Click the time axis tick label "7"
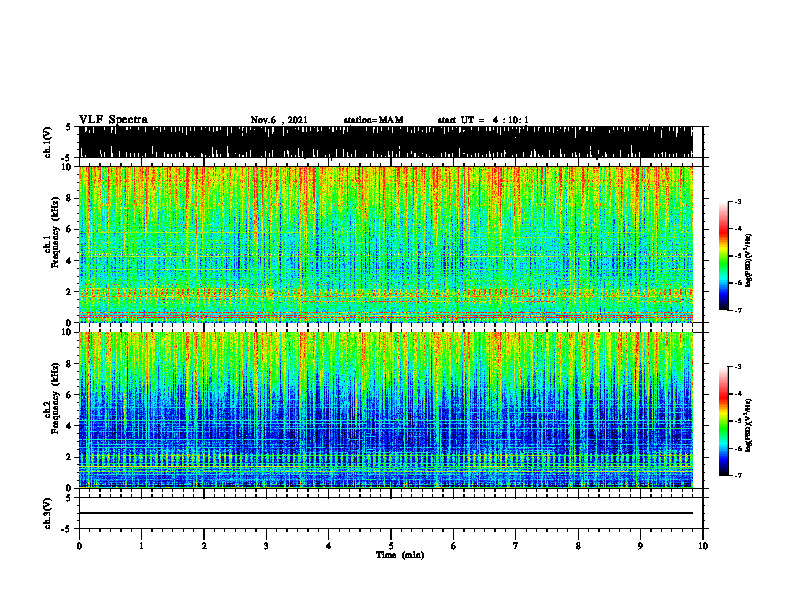 [516, 546]
